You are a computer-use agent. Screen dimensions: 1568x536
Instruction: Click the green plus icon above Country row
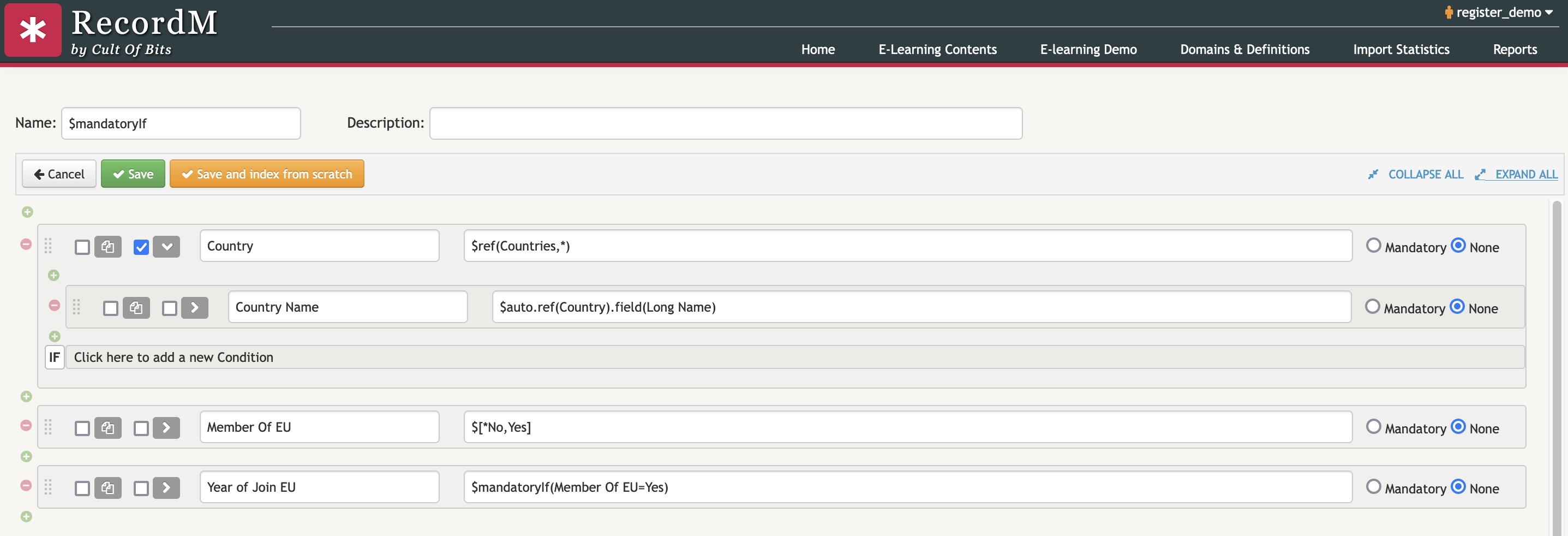[x=27, y=212]
